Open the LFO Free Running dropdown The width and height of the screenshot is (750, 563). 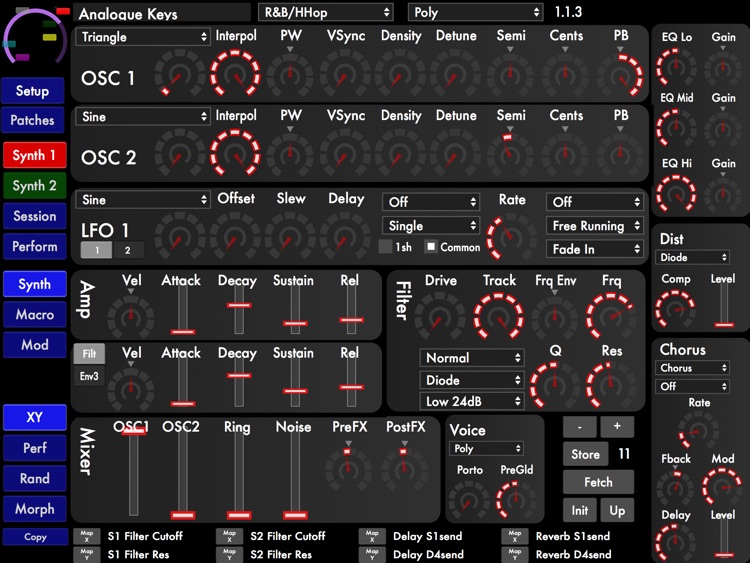(x=595, y=225)
